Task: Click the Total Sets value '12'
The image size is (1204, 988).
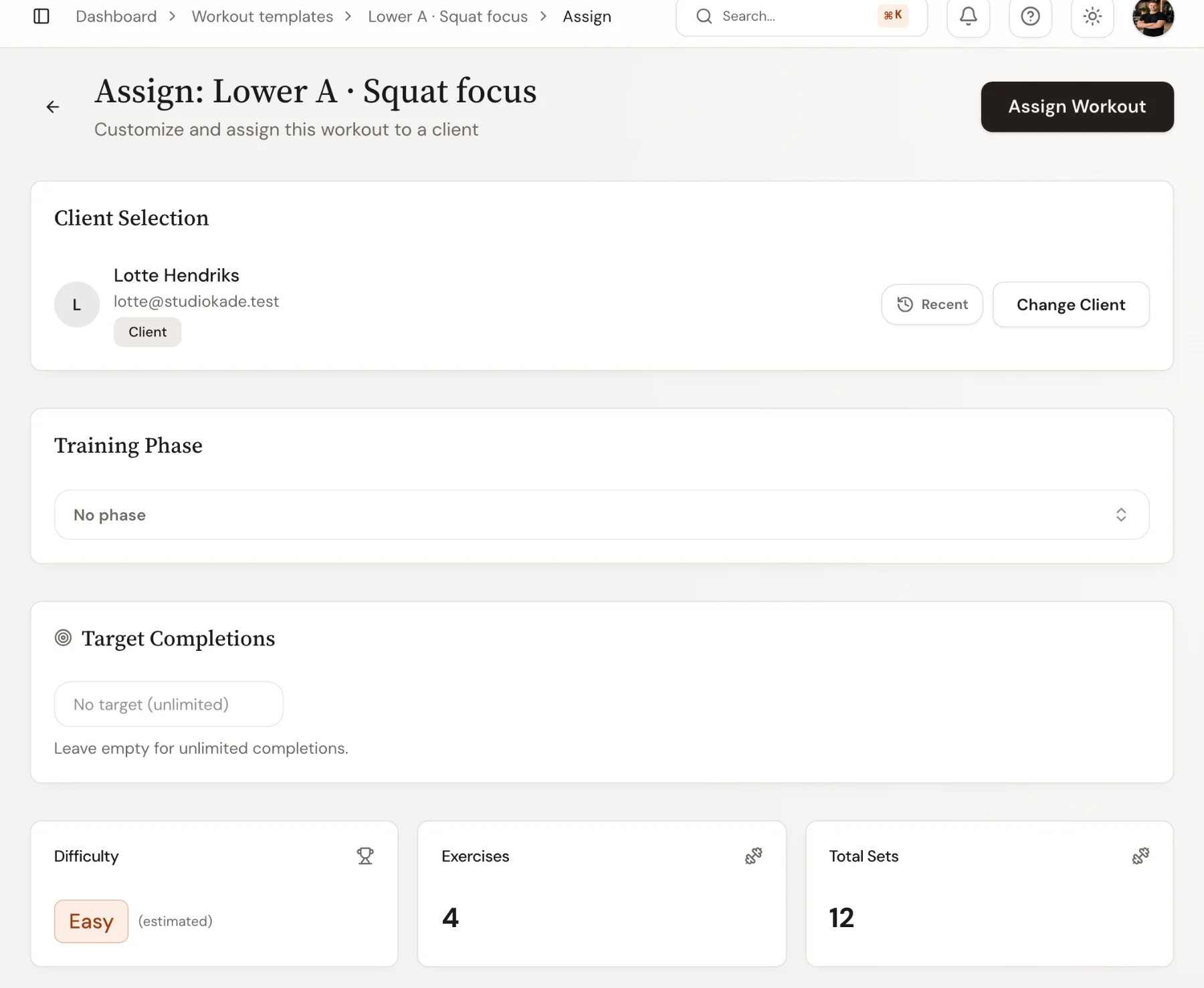Action: coord(841,918)
